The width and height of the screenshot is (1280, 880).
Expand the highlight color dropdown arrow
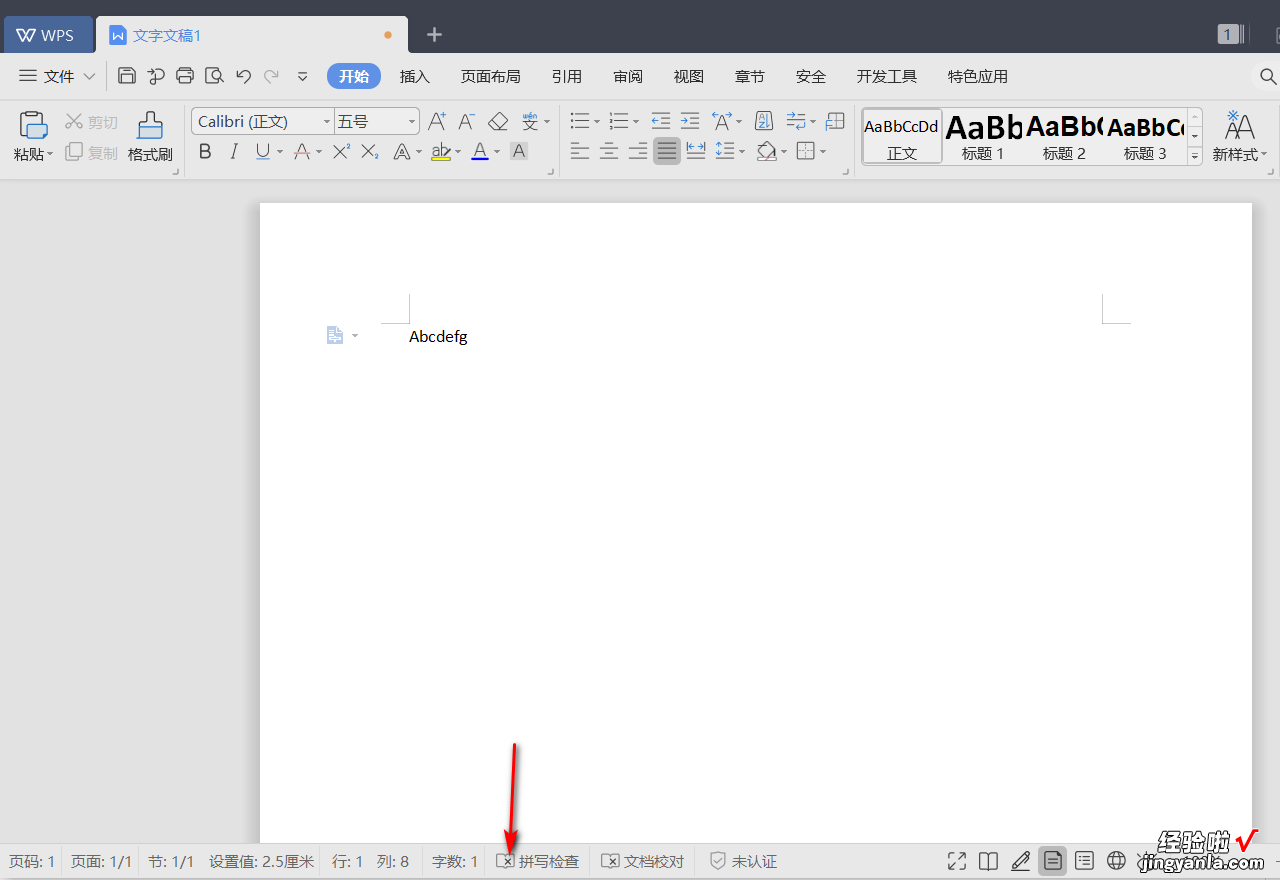click(458, 152)
